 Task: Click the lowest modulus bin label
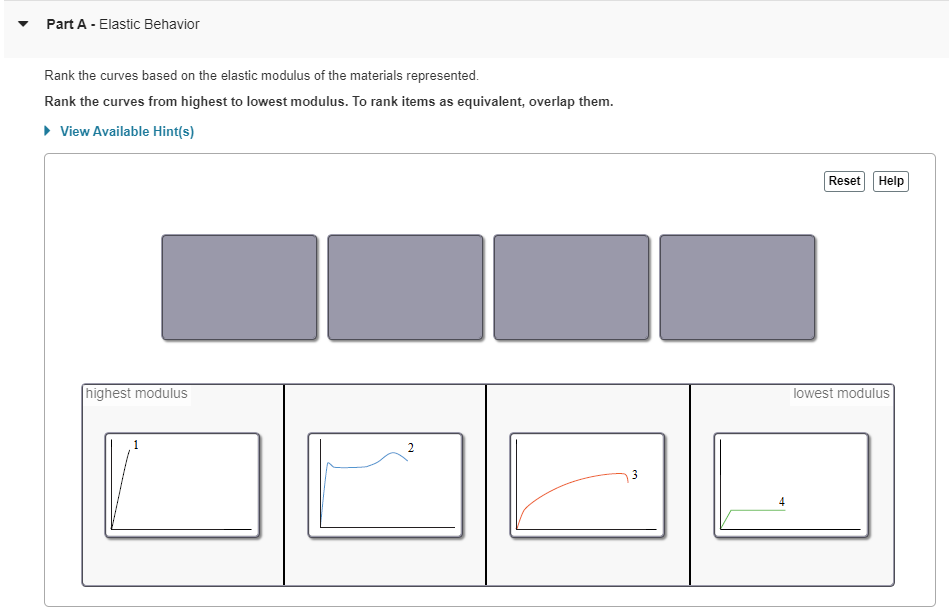pos(840,393)
